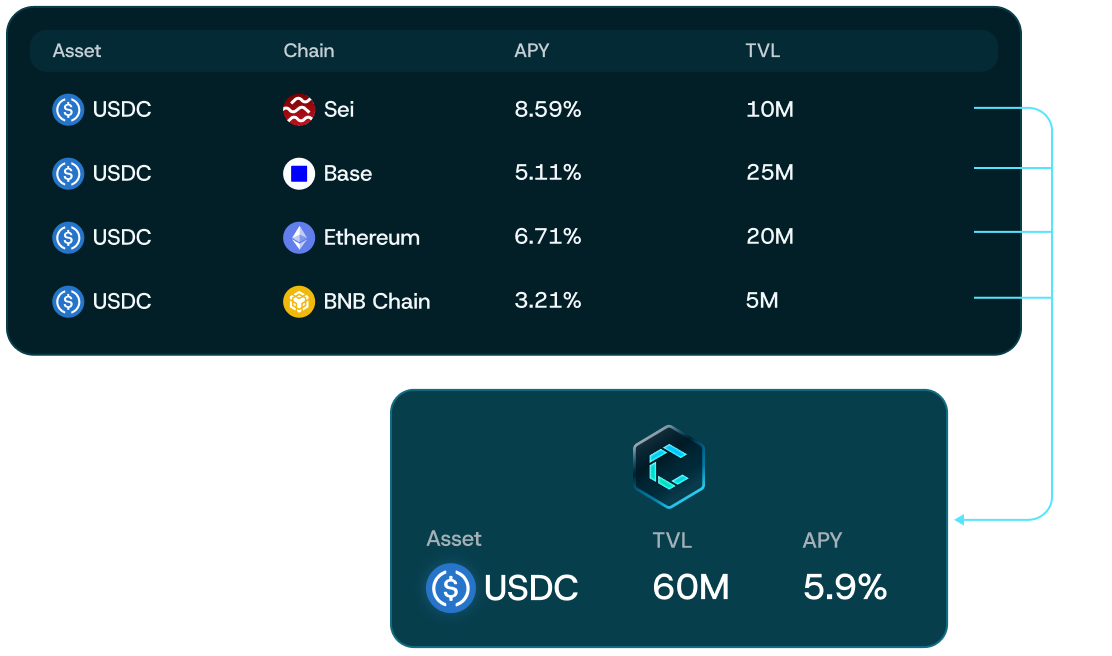Sort by the APY column header in the table
Screen dimensions: 1112x656
click(532, 51)
